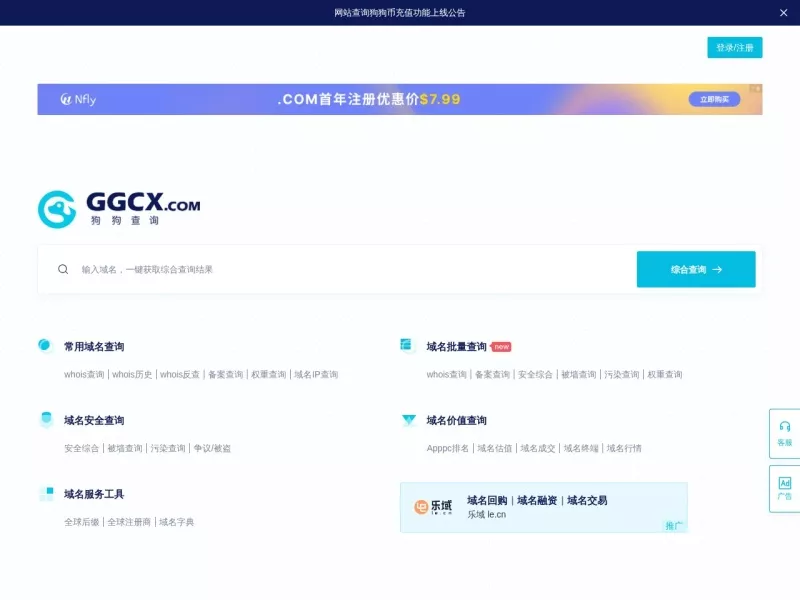
Task: Open the Apppc排名 link
Action: click(447, 448)
